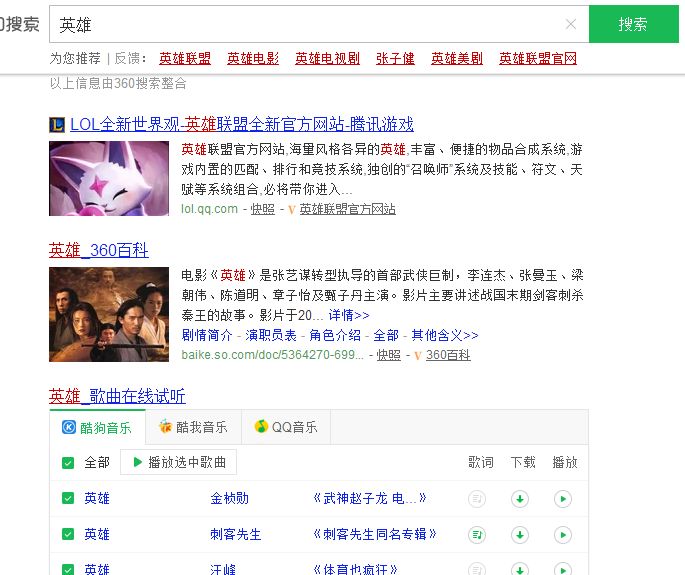View lyrics for 刺客先生 song
685x575 pixels.
(x=477, y=534)
